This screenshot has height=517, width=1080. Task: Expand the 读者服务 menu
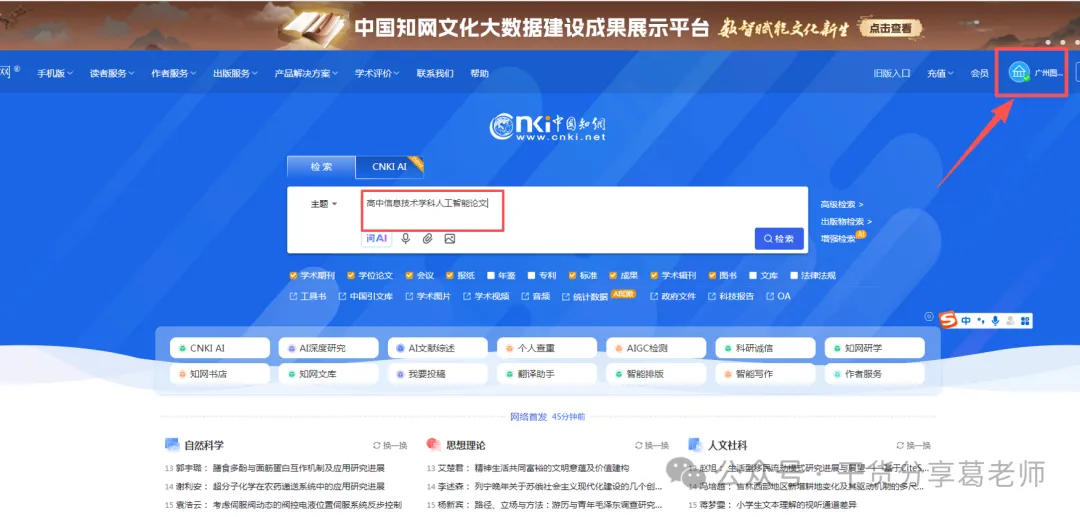pos(112,73)
